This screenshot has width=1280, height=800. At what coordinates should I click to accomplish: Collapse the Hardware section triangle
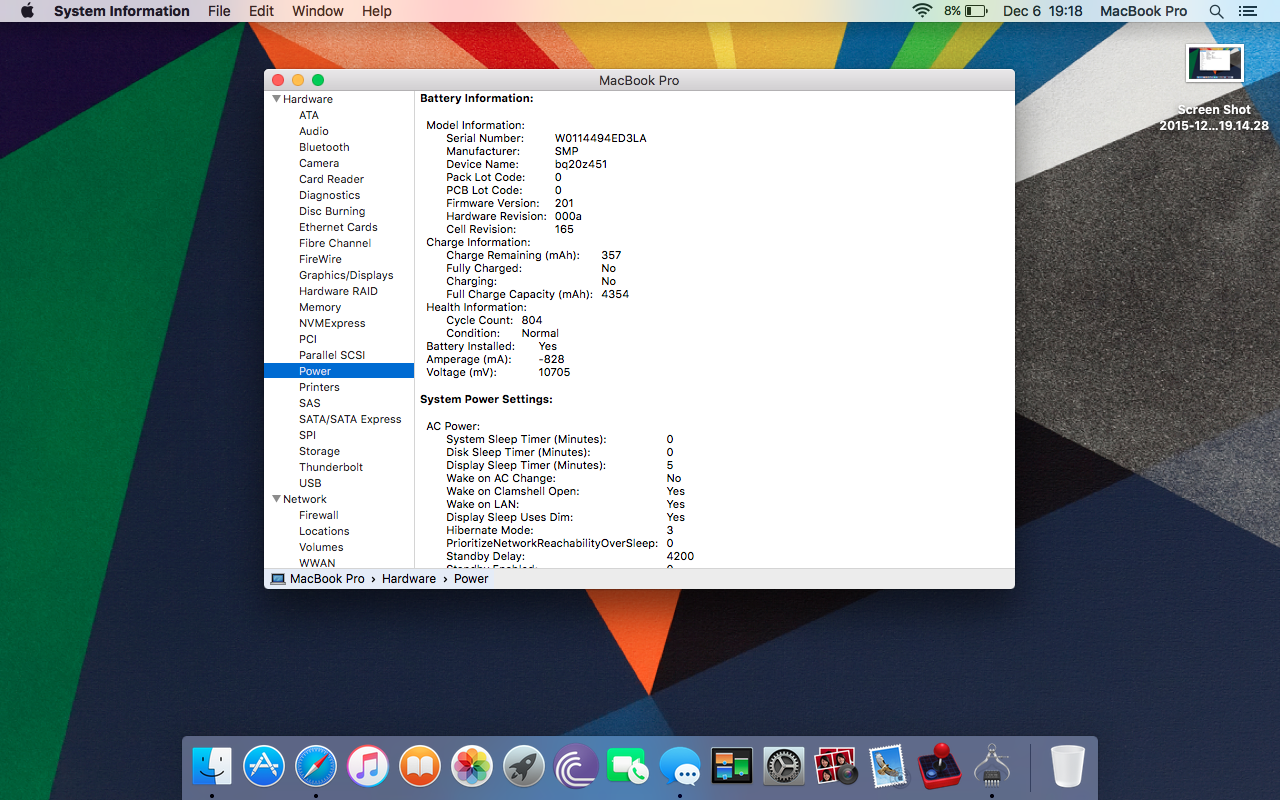(276, 99)
